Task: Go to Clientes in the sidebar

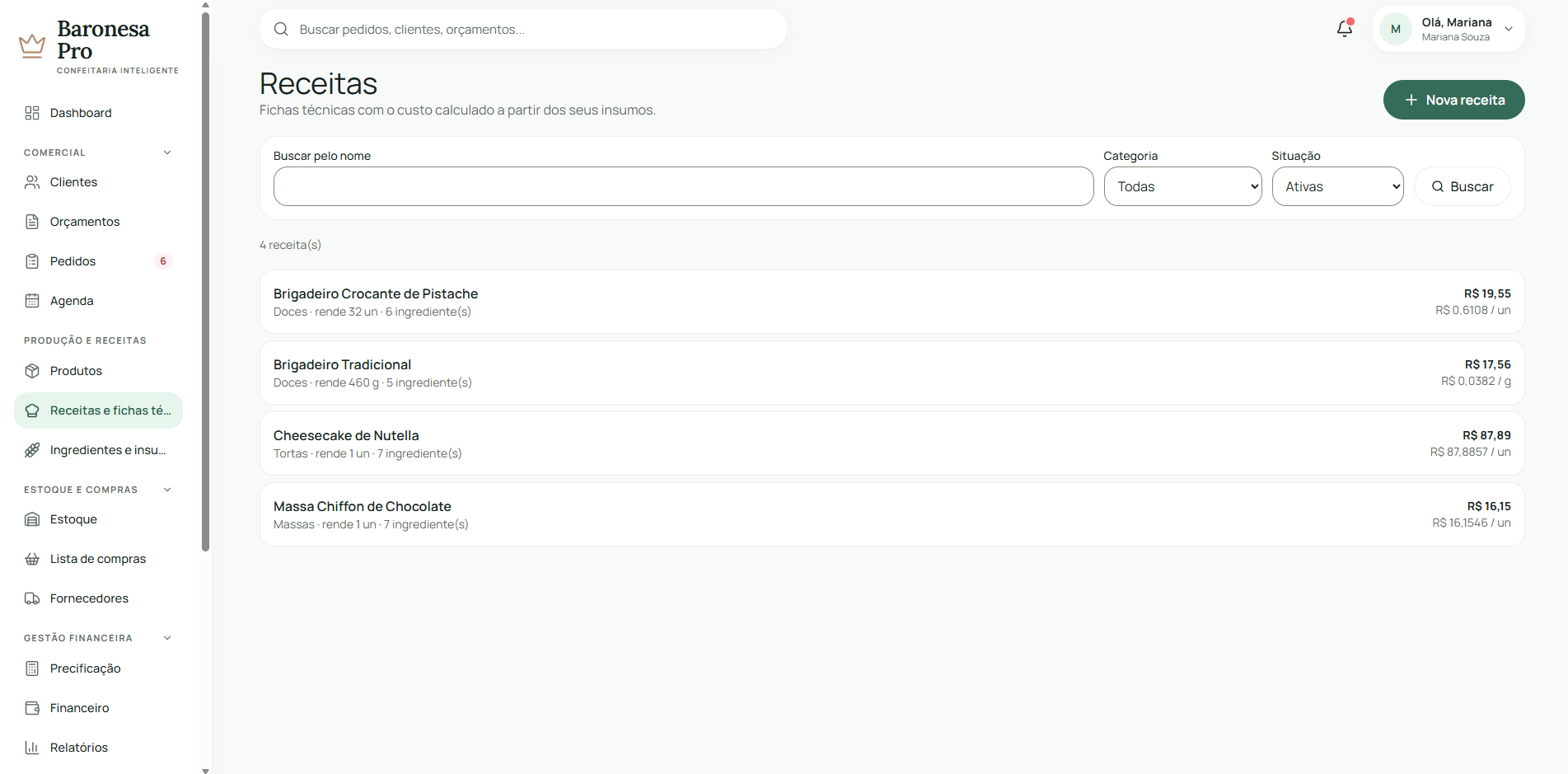Action: tap(98, 182)
